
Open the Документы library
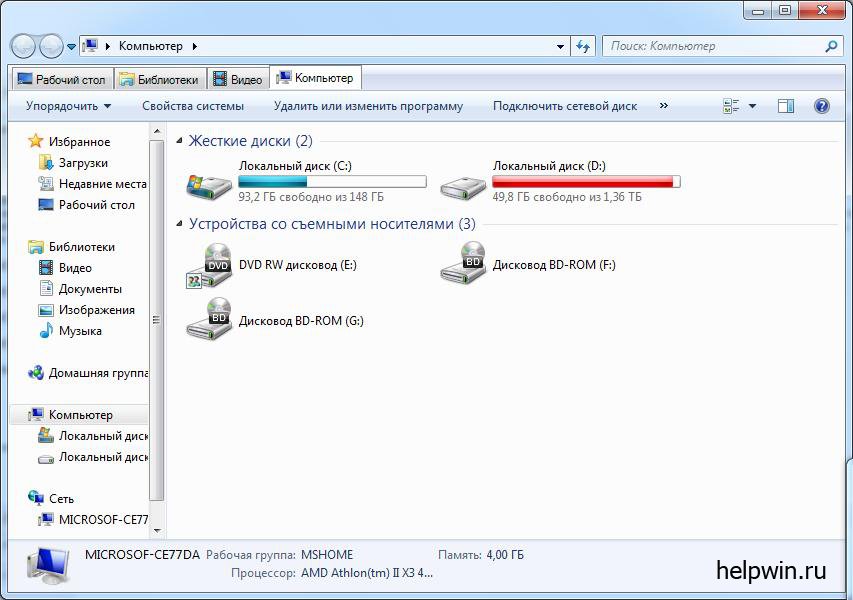coord(90,289)
